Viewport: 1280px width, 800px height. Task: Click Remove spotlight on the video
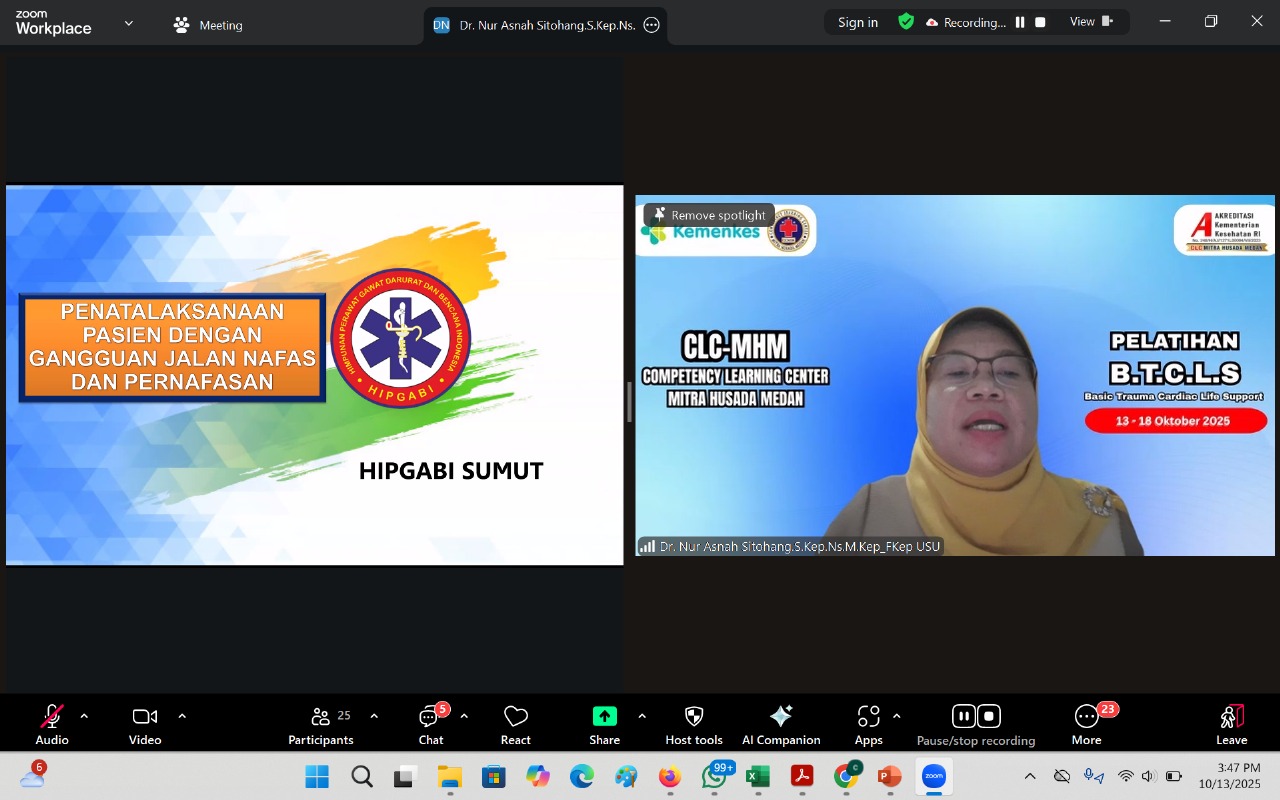coord(709,215)
